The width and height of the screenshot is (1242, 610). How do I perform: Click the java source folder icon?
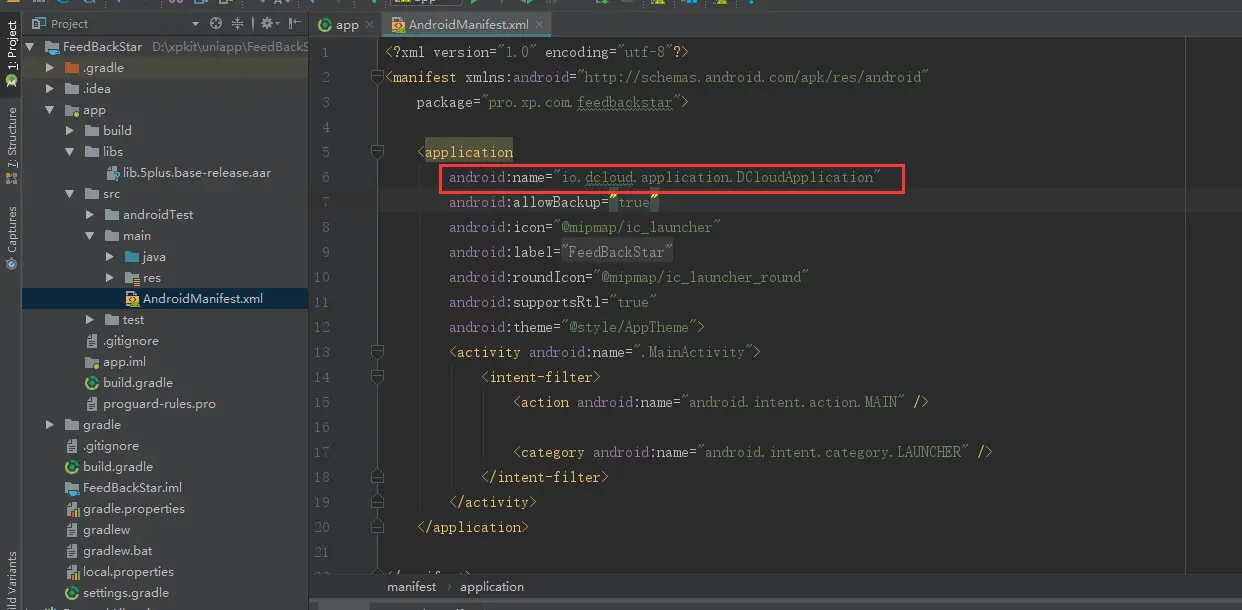pos(131,257)
